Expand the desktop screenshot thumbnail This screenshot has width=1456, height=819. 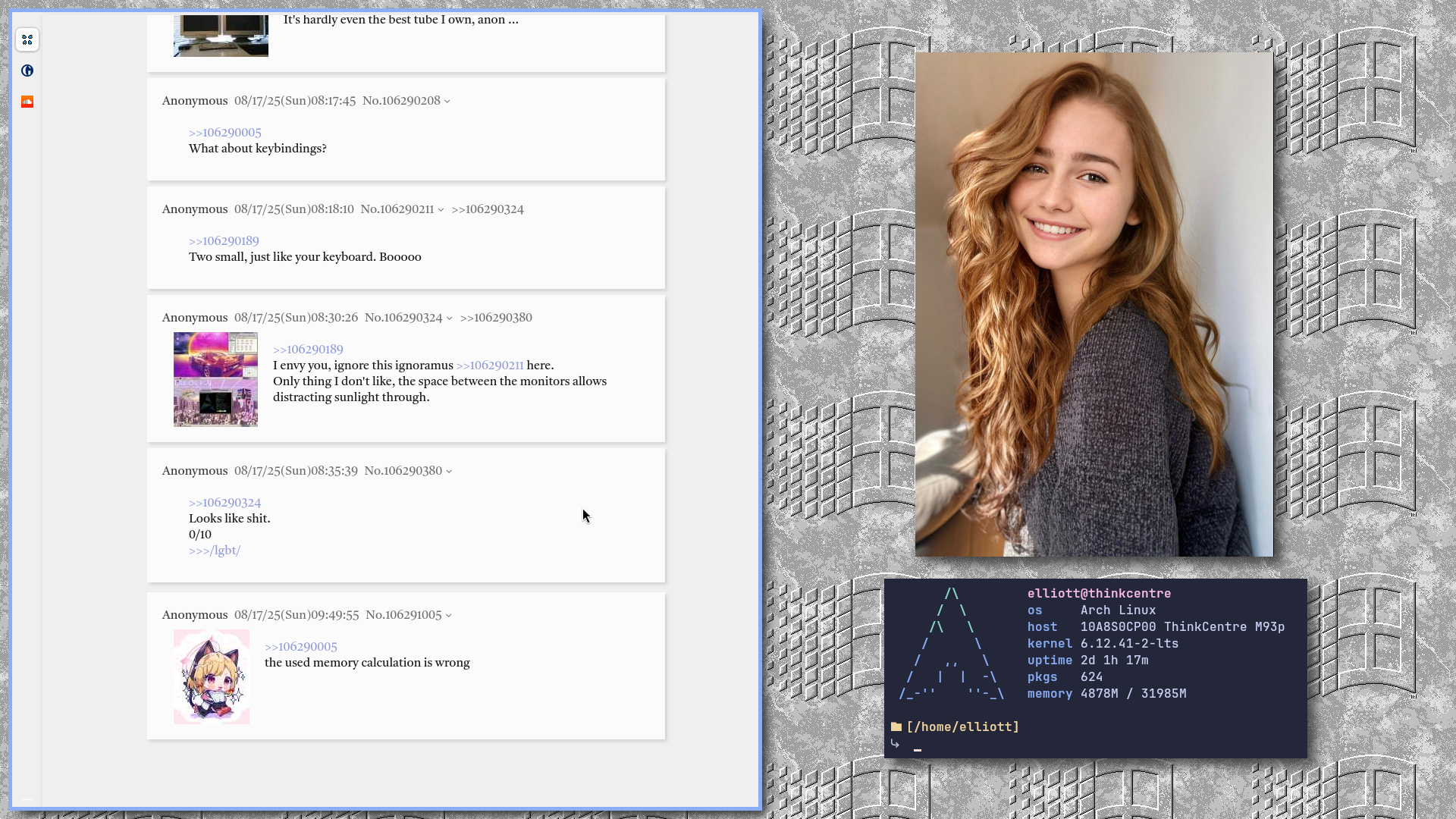pos(215,379)
